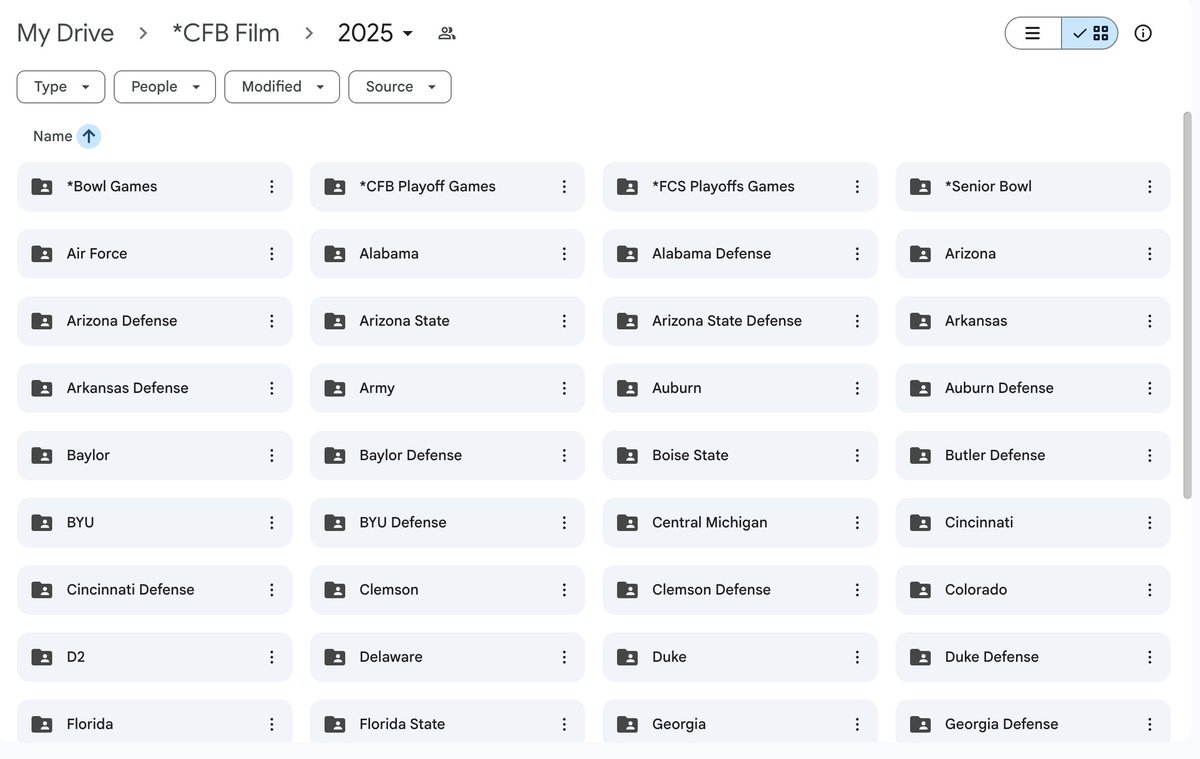
Task: Open more actions for Air Force folder
Action: (271, 254)
